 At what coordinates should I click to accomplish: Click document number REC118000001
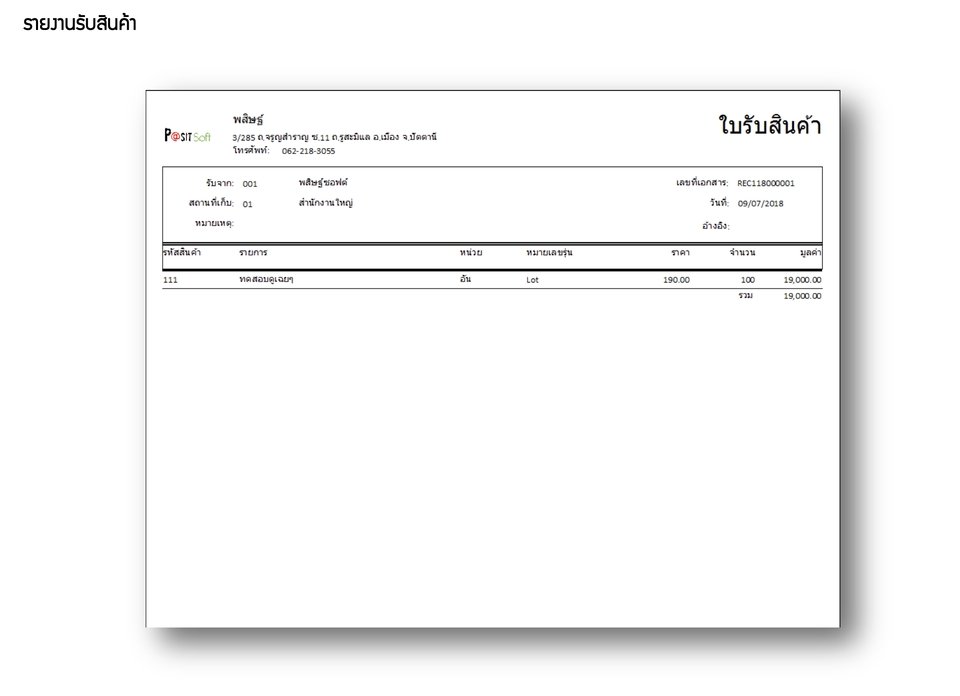[765, 183]
